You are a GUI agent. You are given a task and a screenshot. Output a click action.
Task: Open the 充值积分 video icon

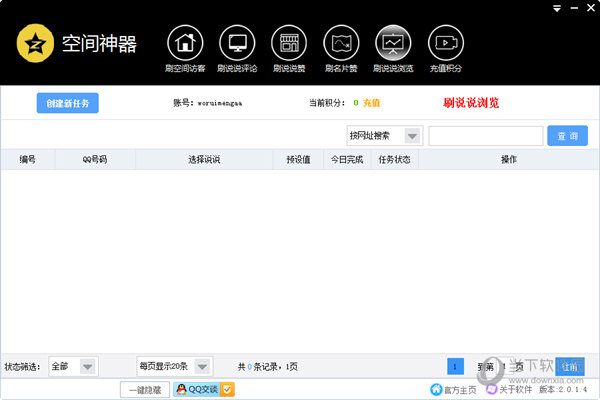(446, 43)
